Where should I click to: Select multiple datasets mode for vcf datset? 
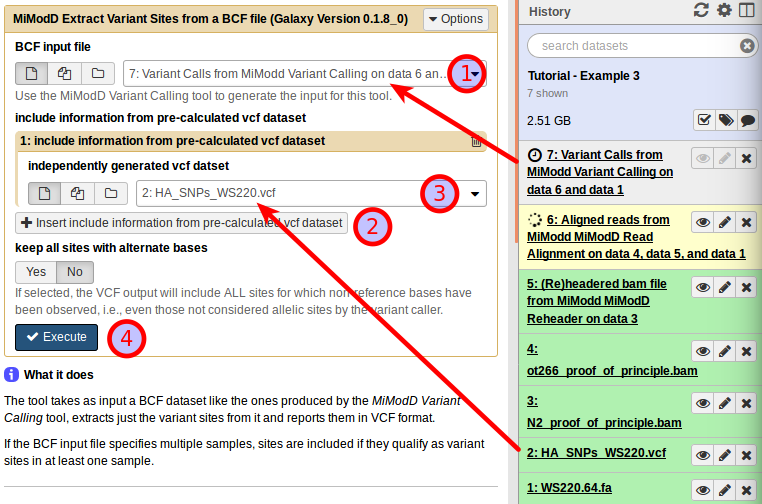coord(77,193)
